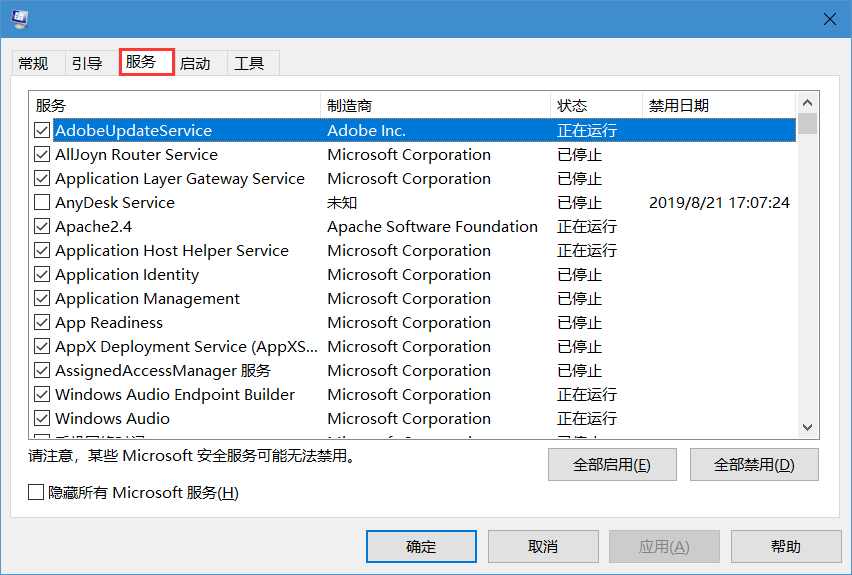Toggle 隐藏所有 Microsoft 服务 checkbox

tap(37, 492)
